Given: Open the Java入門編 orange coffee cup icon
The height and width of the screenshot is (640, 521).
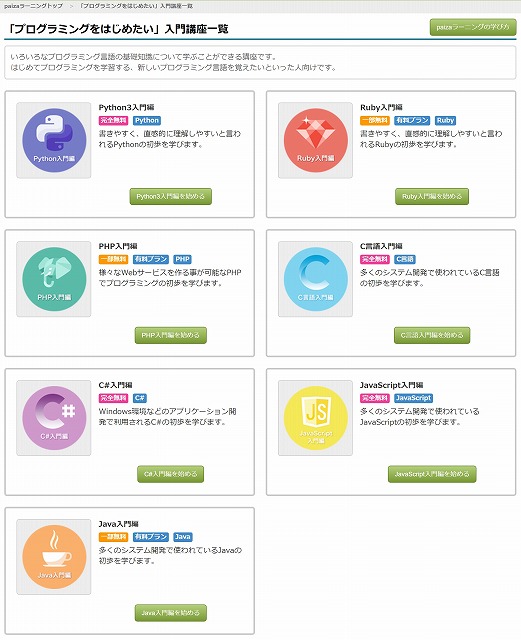Looking at the screenshot, I should click(54, 556).
